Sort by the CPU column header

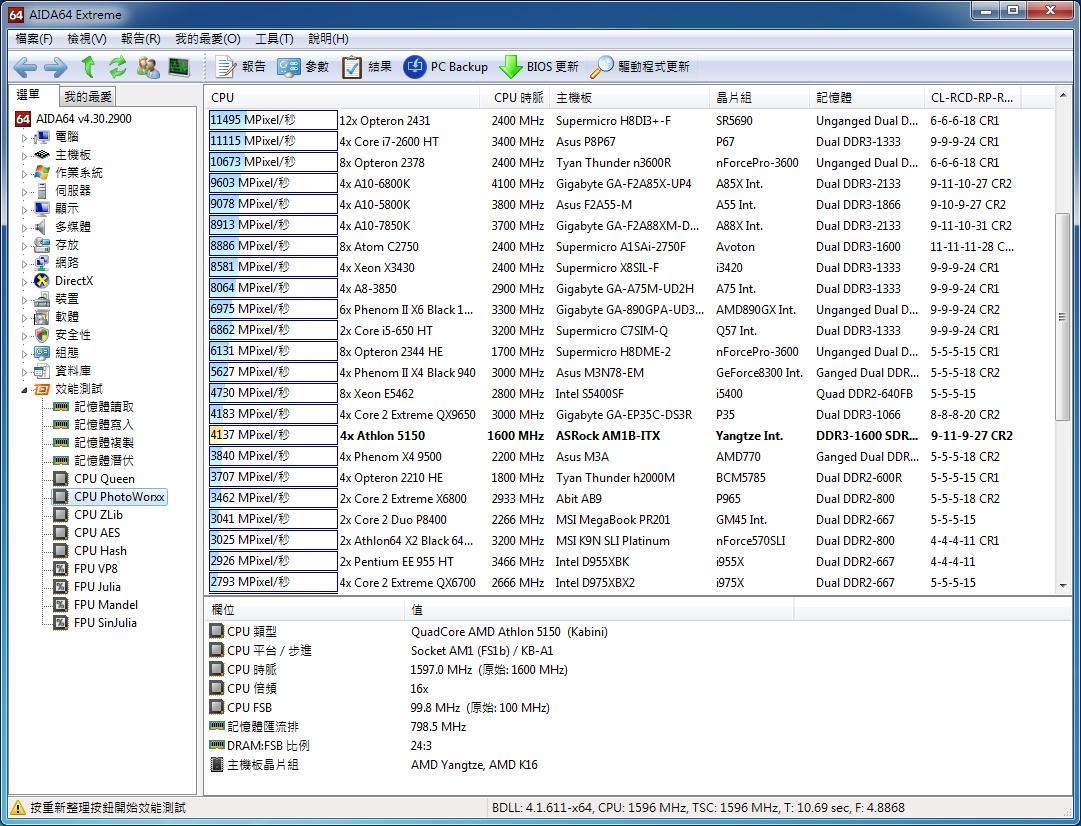pos(343,97)
